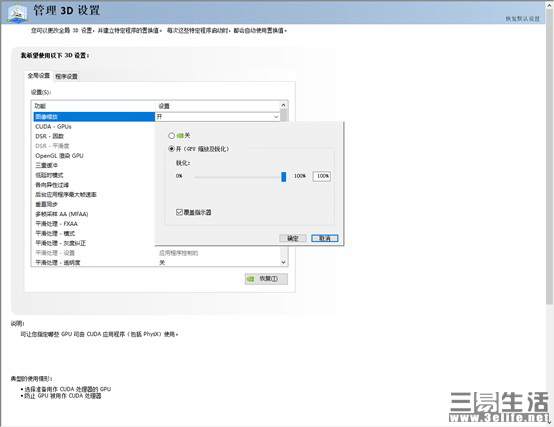554x427 pixels.
Task: Click the 图像缩放 value combo box showing 开
Action: coord(218,117)
